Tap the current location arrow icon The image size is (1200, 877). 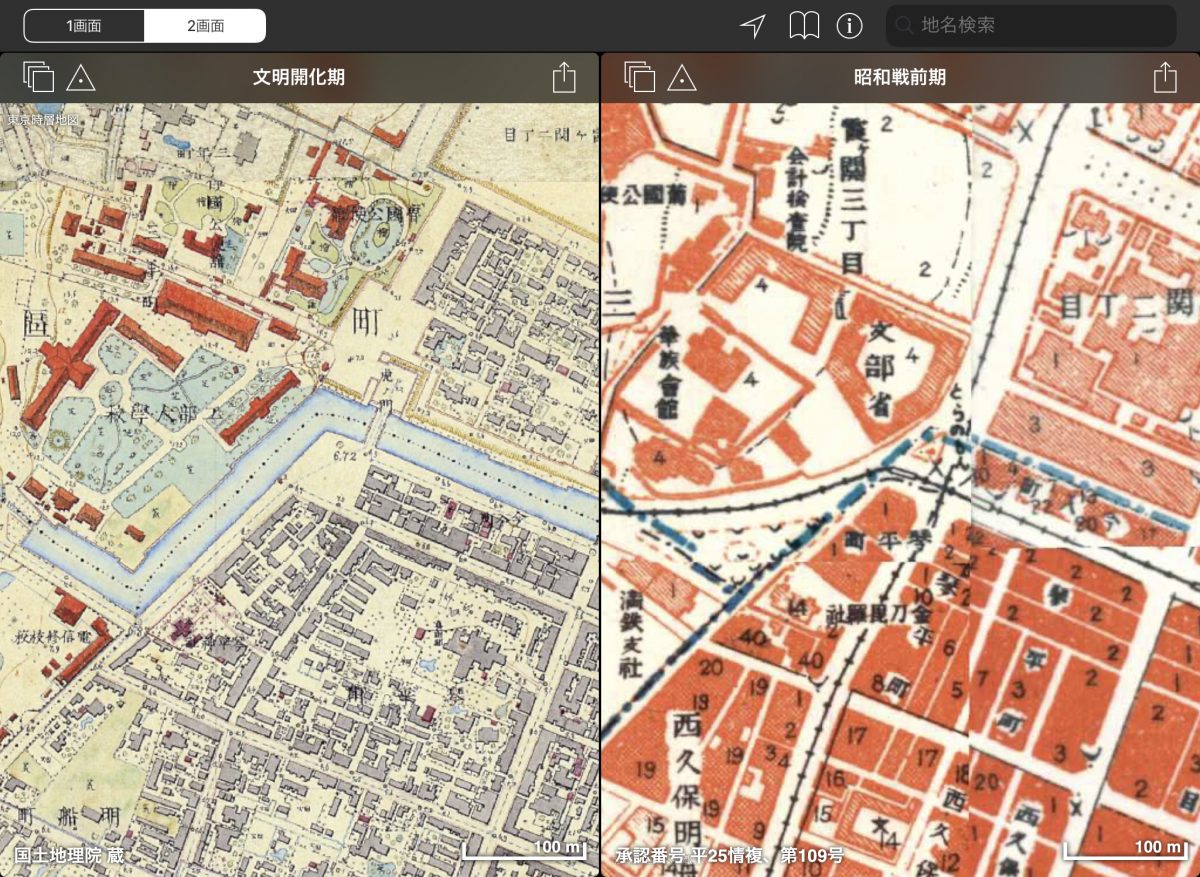click(x=752, y=26)
